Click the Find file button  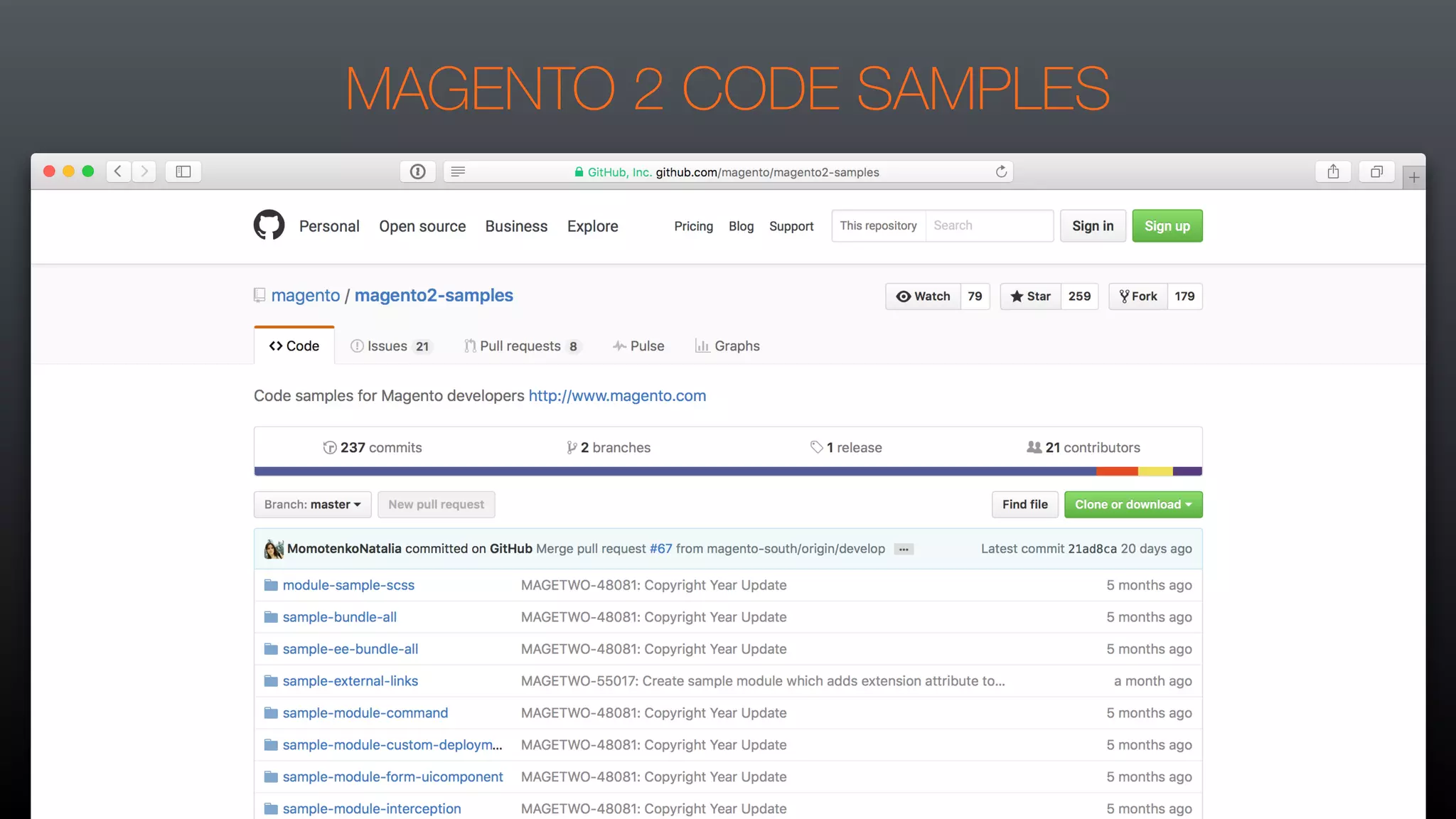click(x=1024, y=505)
